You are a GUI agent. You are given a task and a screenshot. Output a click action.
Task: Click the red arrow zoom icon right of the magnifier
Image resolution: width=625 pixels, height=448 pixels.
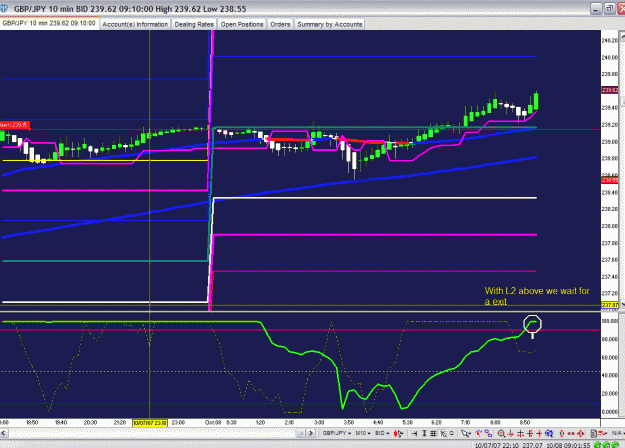511,433
